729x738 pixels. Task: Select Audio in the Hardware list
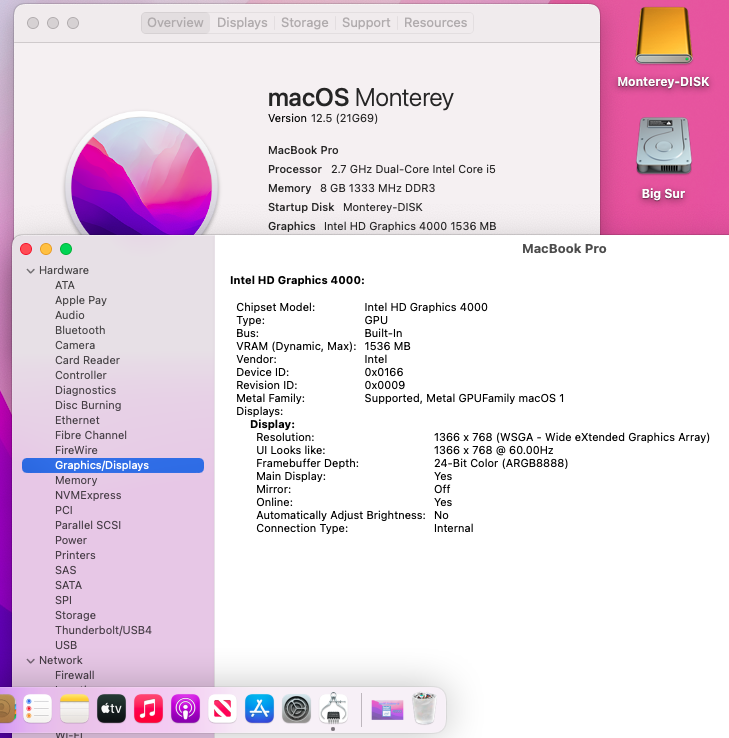[x=70, y=315]
